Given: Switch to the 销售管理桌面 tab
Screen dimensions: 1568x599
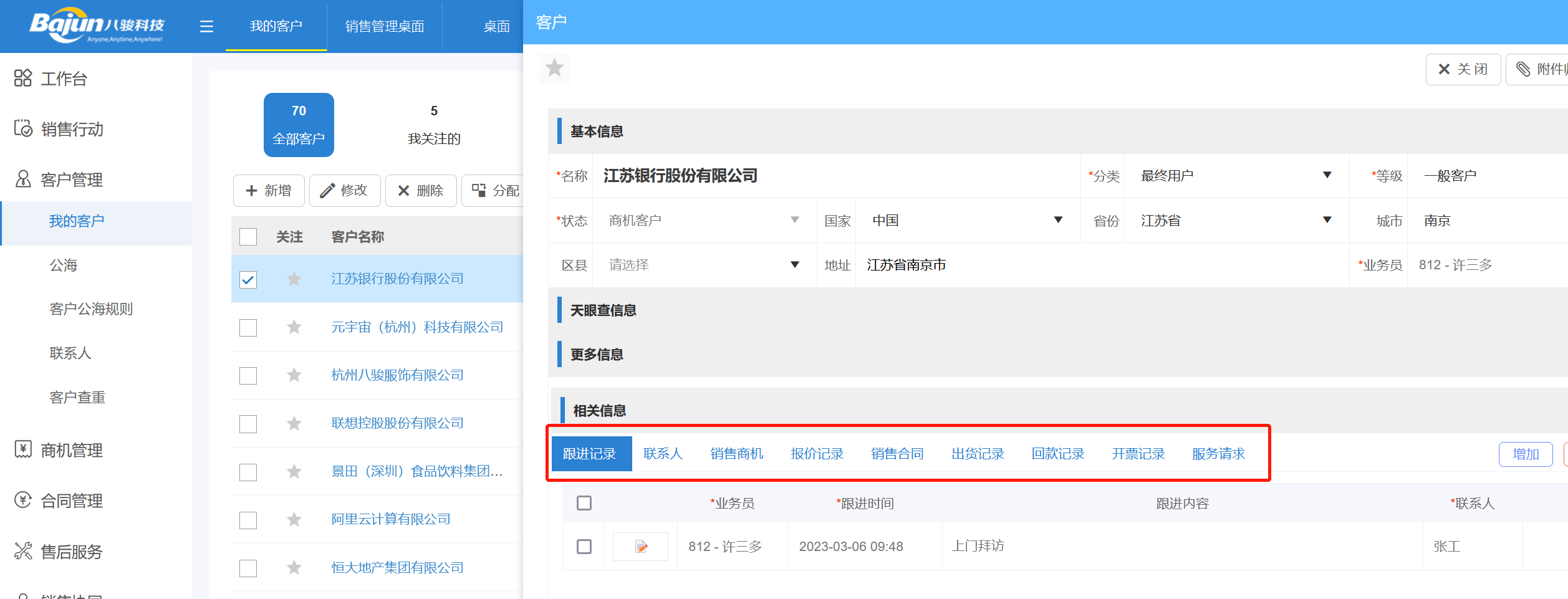Looking at the screenshot, I should coord(385,26).
